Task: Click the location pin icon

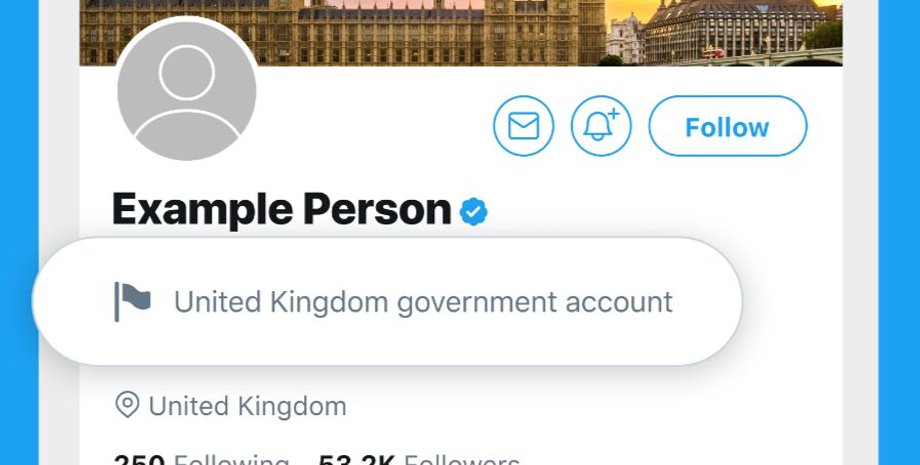Action: pos(127,406)
